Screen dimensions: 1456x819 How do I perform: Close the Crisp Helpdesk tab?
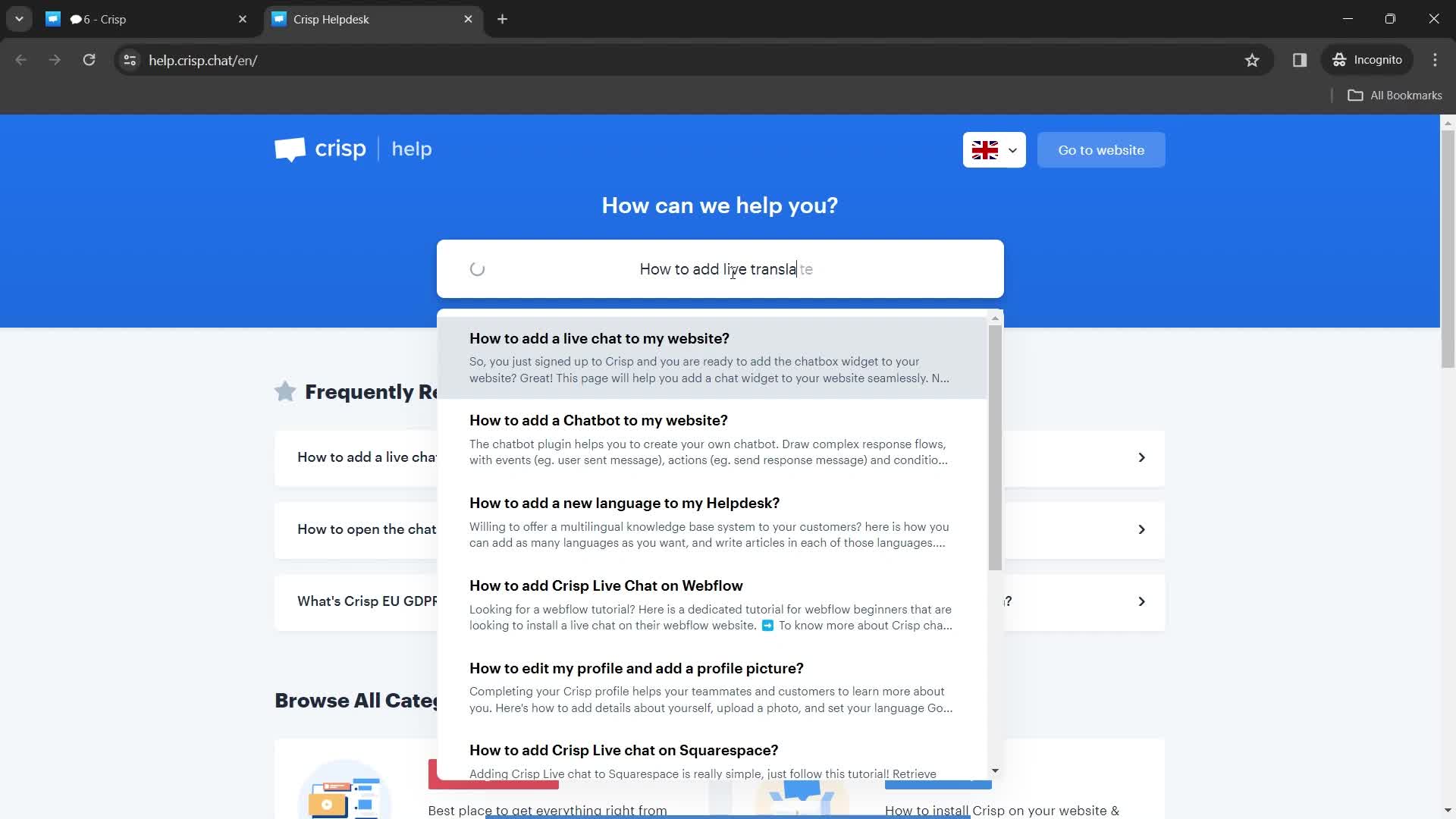[x=468, y=19]
